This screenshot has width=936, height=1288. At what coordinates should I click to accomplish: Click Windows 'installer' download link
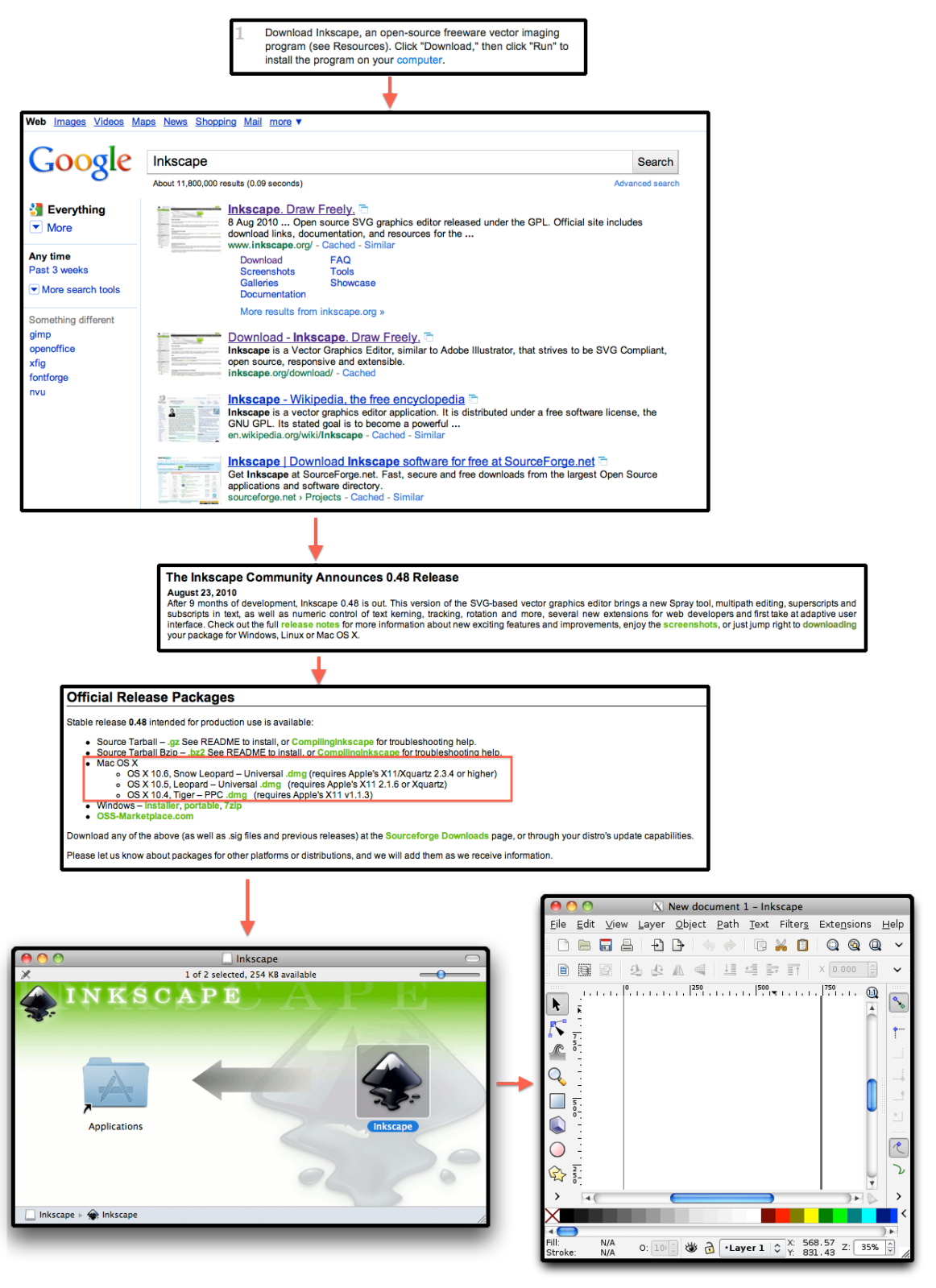[x=161, y=806]
